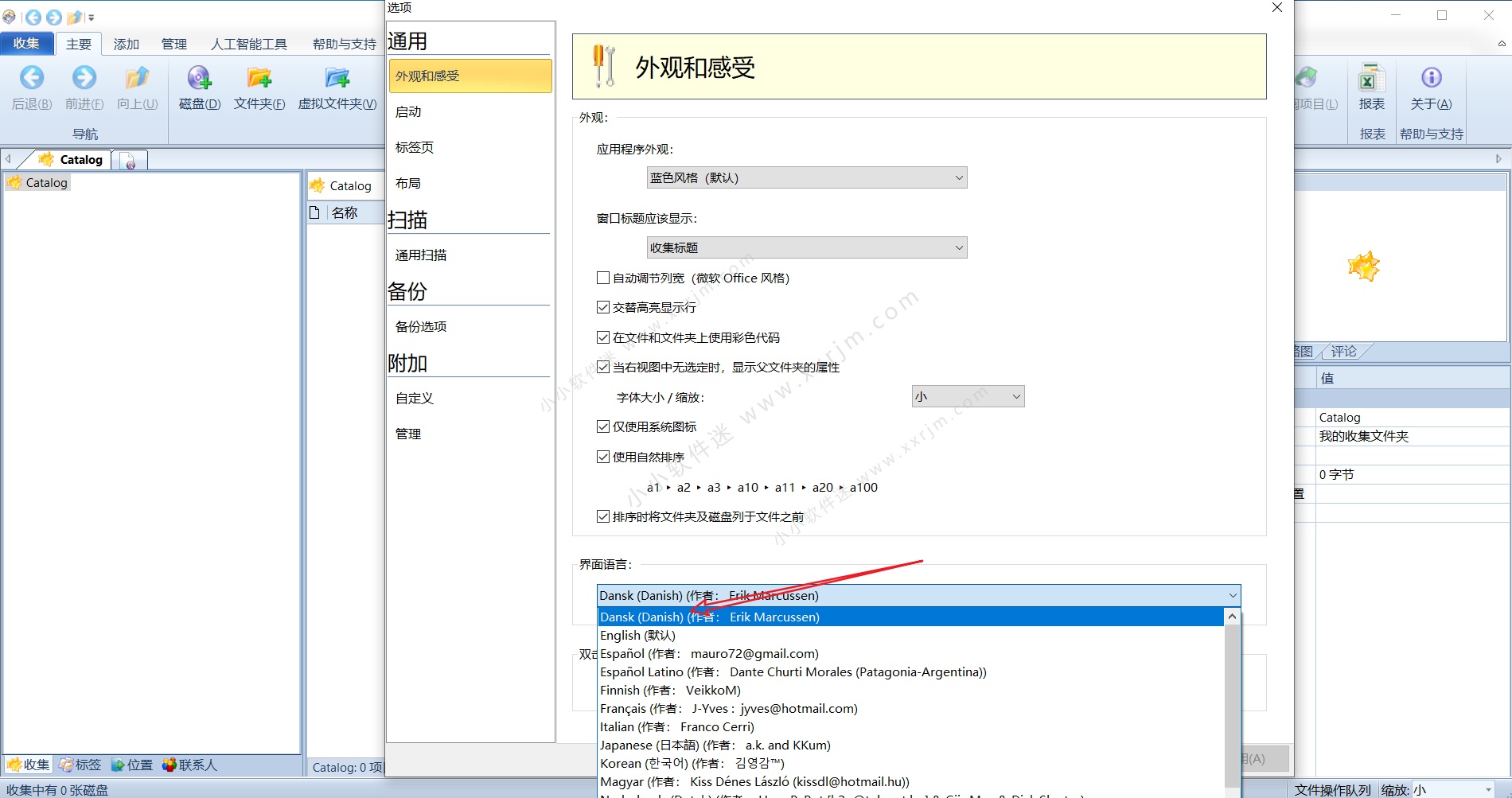Uncheck use natural sorting (使用自然排序)

point(603,457)
